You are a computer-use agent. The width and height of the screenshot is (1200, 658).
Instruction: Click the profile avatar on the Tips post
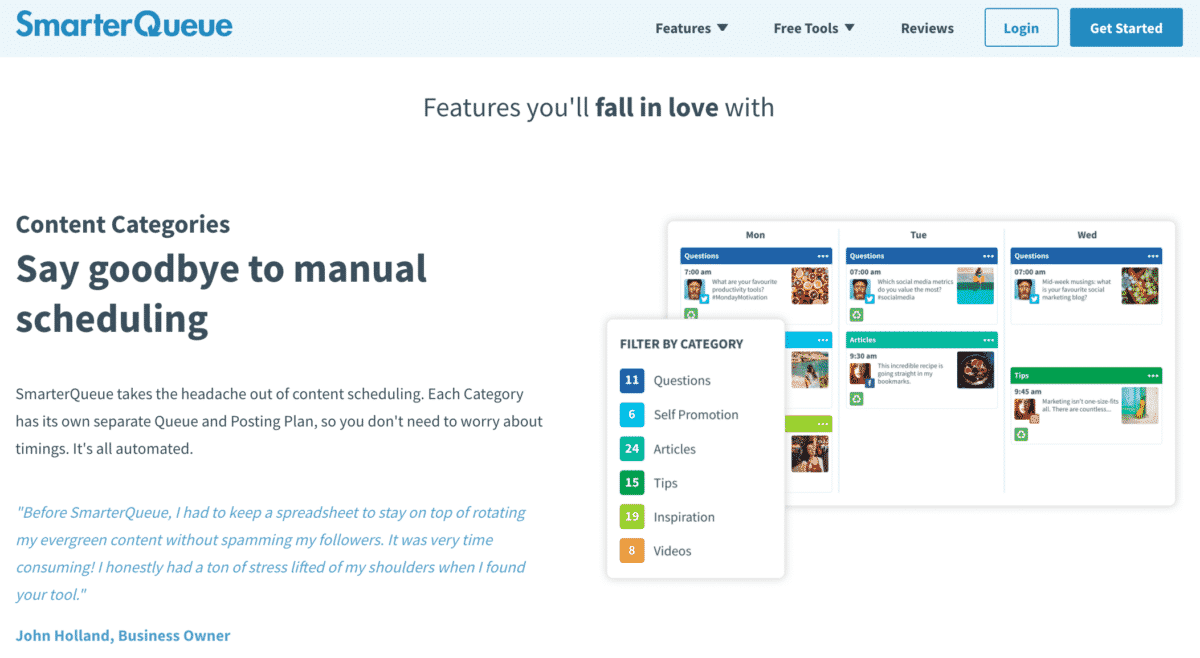pyautogui.click(x=1024, y=409)
